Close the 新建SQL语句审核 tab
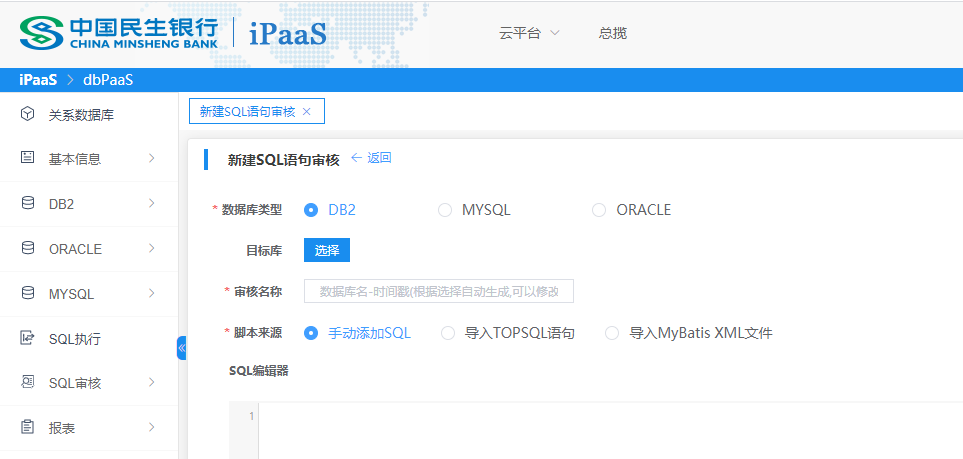 [x=307, y=111]
